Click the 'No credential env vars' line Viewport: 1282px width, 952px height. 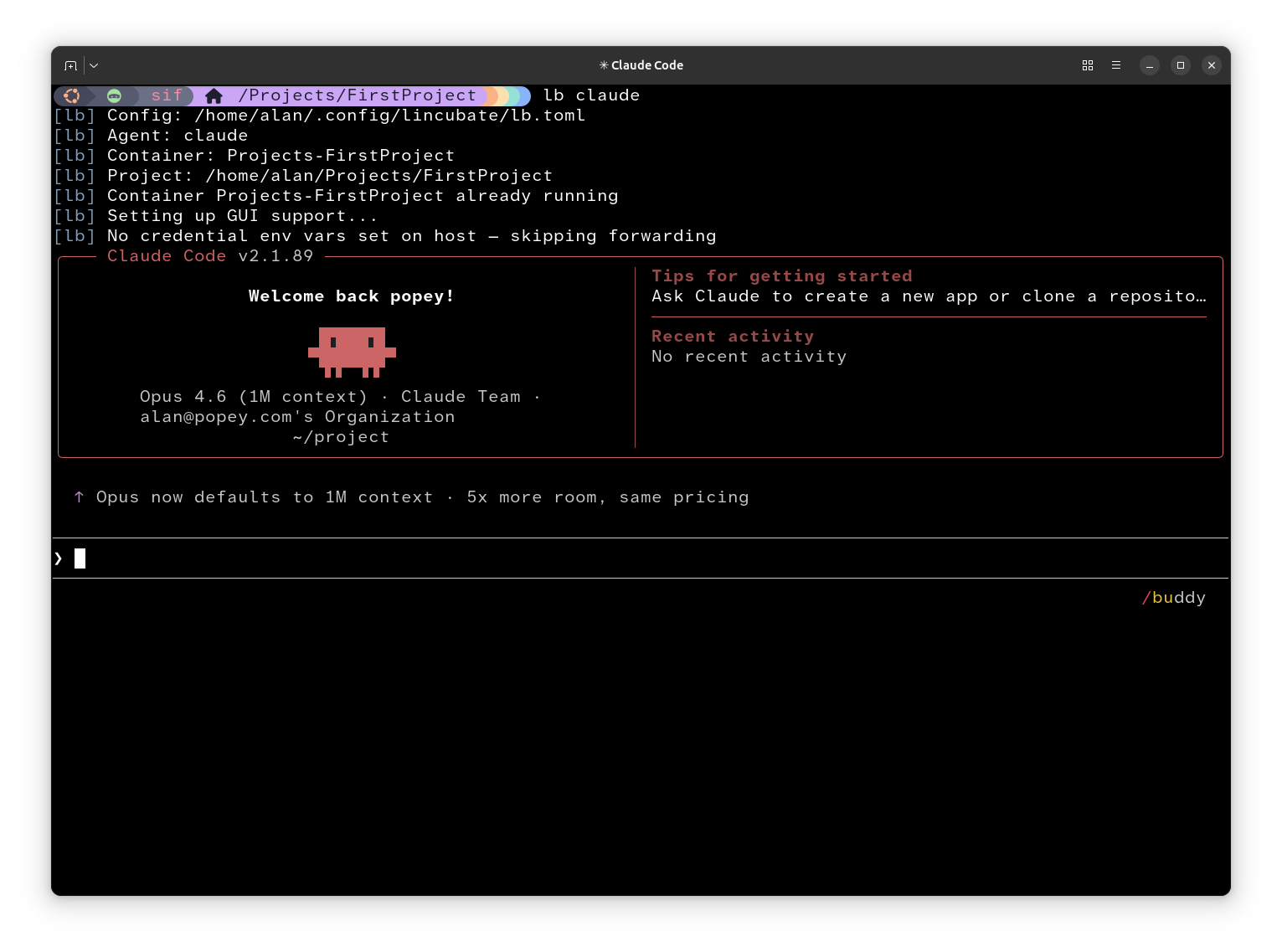pos(385,236)
